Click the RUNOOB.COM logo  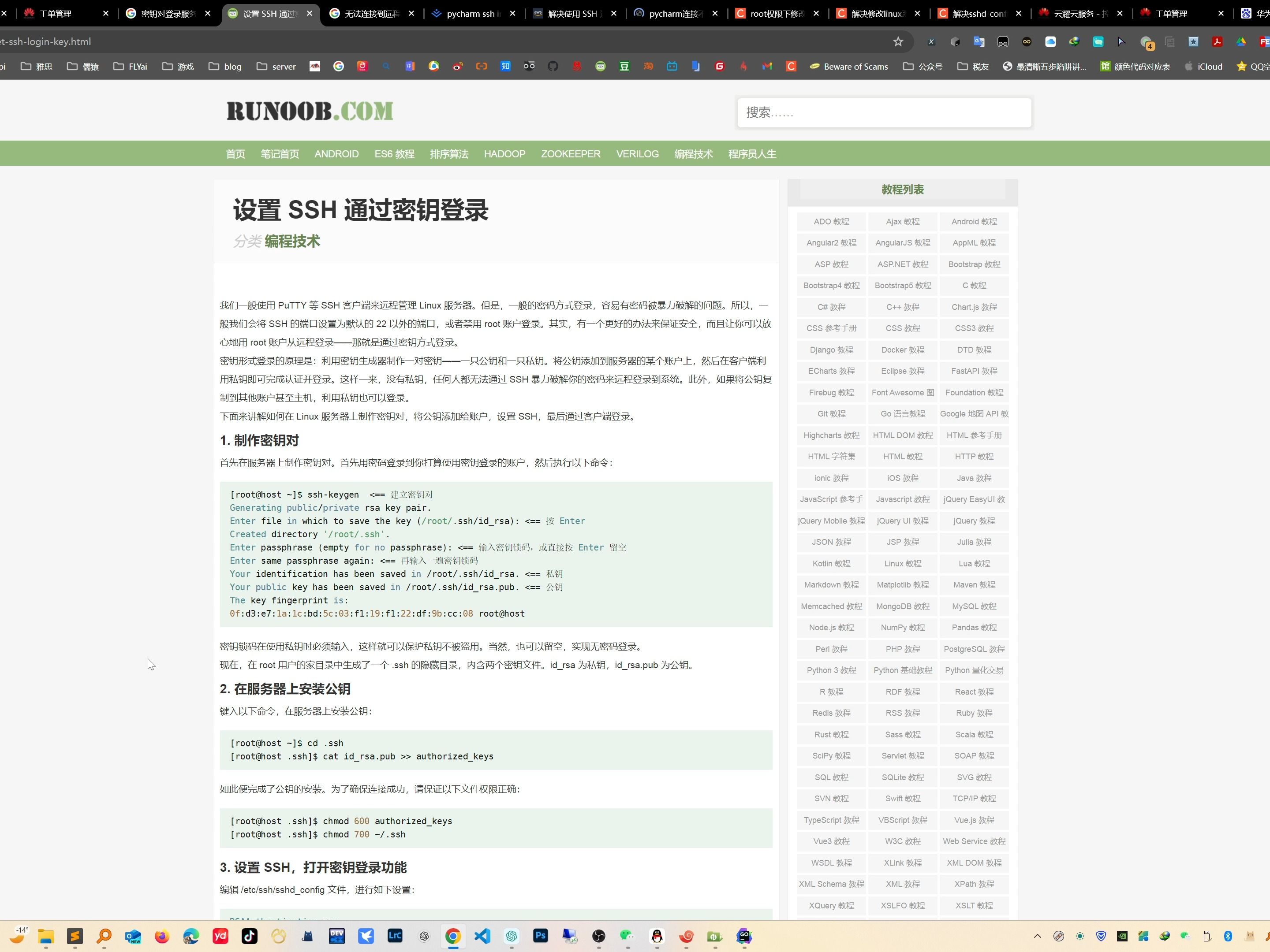click(x=310, y=112)
